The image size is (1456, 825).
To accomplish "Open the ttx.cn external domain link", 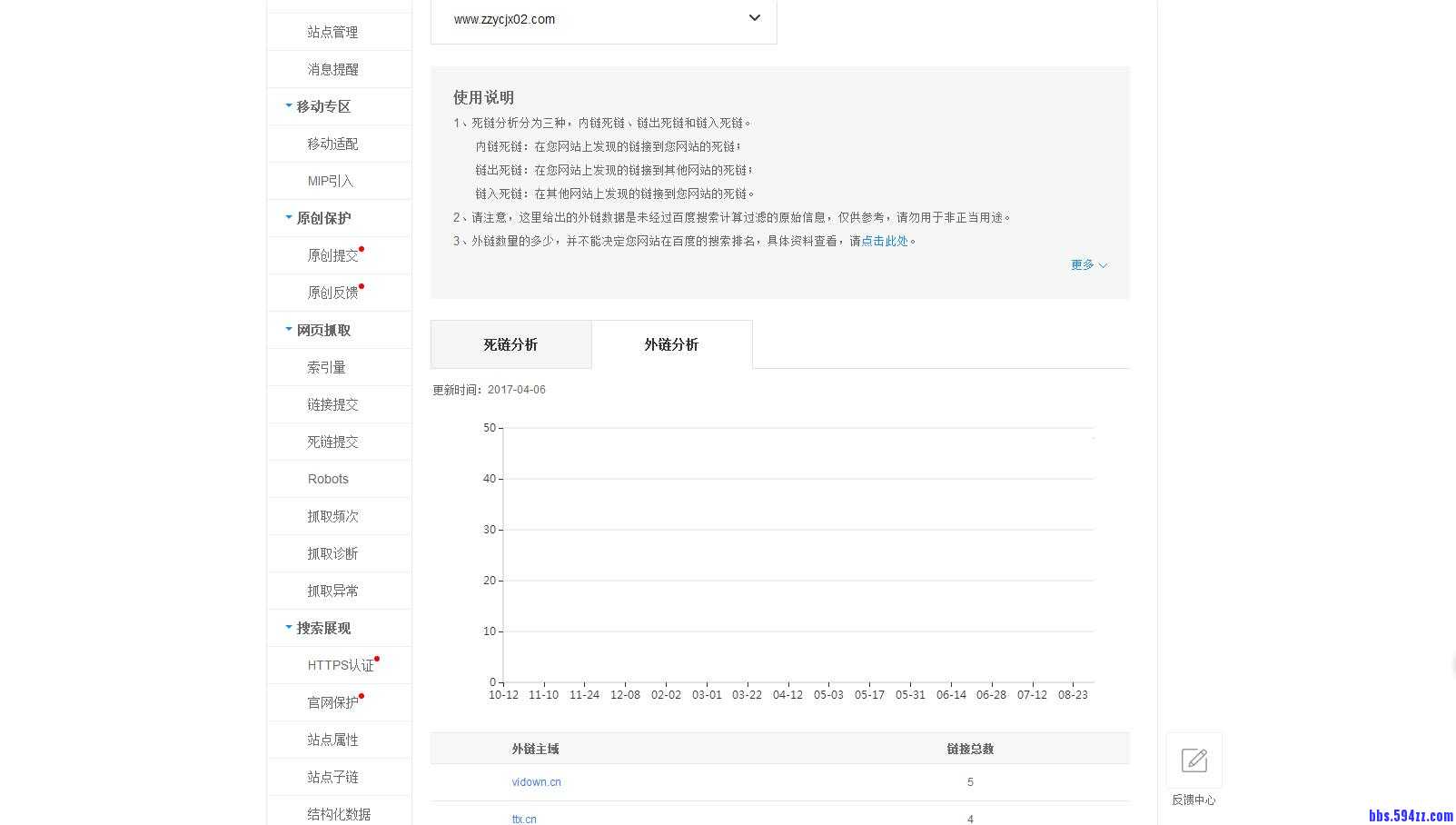I will pos(524,819).
